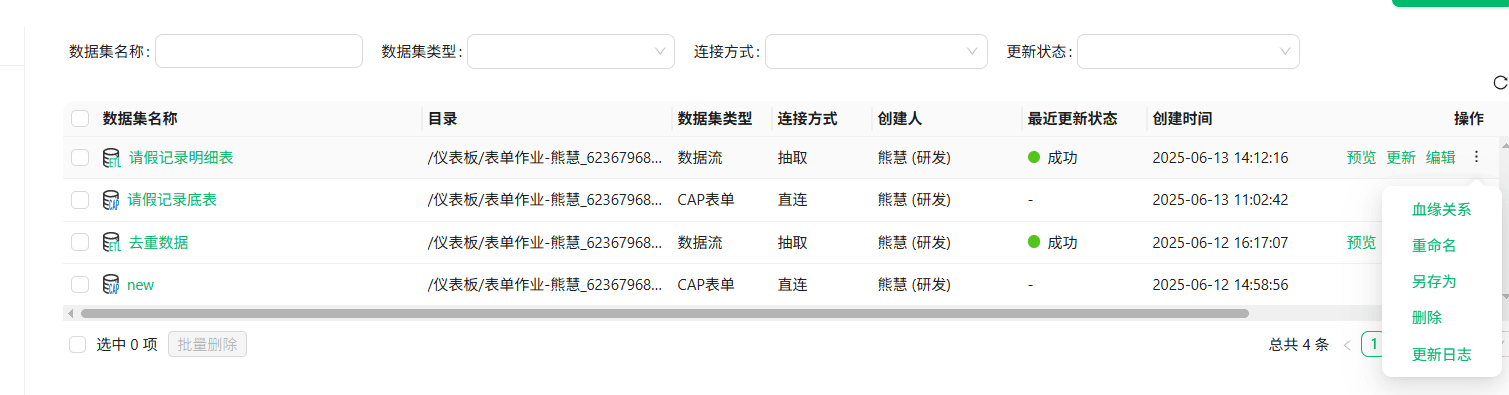Click the dataset icon beside 请假记录底表
Viewport: 1509px width, 395px height.
pos(112,200)
